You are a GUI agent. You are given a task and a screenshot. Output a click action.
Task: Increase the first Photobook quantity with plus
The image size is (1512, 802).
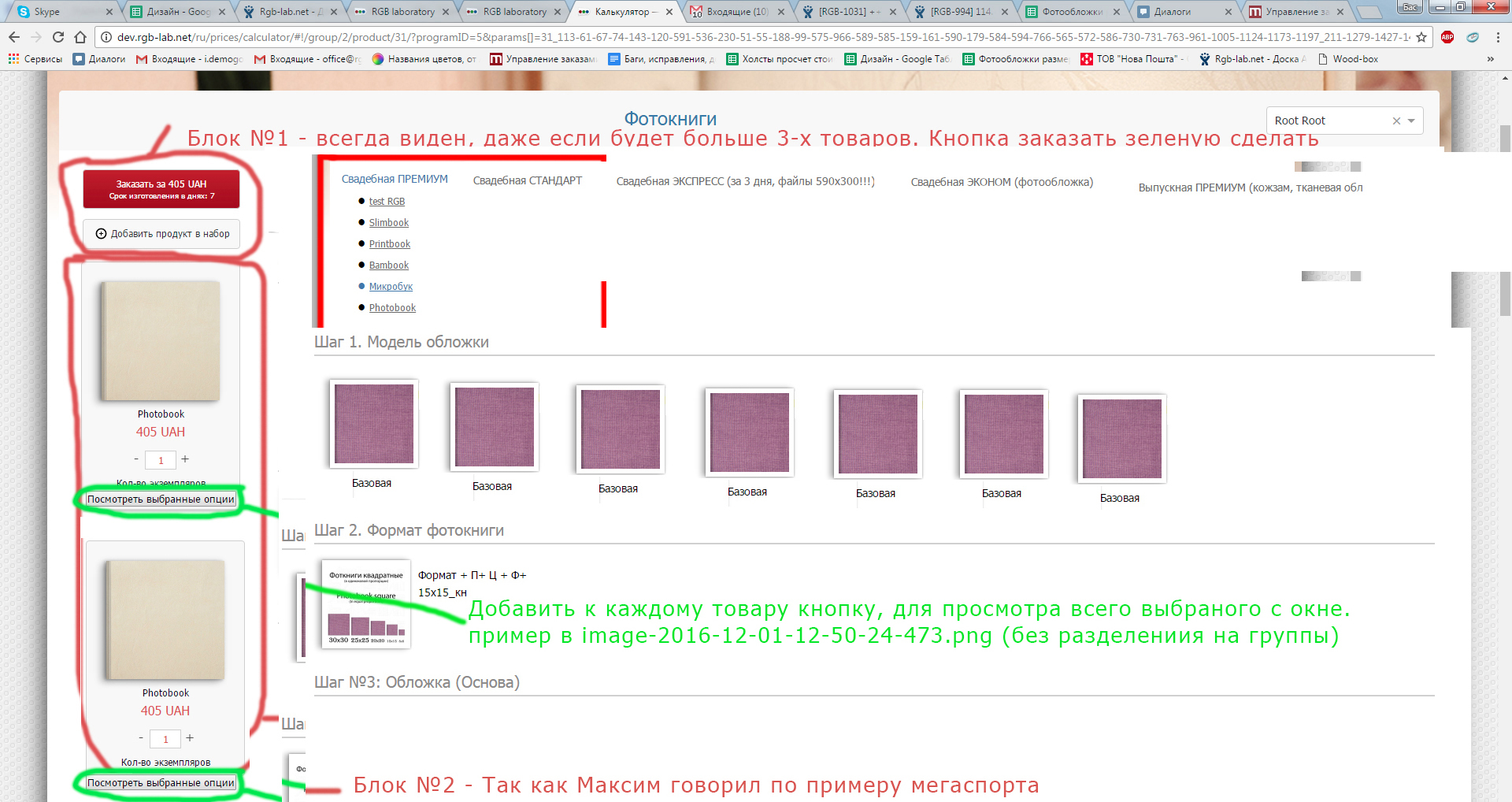point(185,459)
